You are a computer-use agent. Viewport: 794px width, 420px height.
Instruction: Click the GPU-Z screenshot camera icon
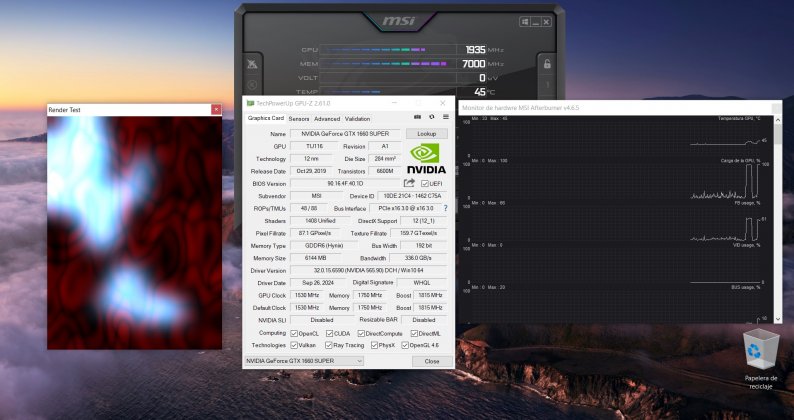click(417, 117)
